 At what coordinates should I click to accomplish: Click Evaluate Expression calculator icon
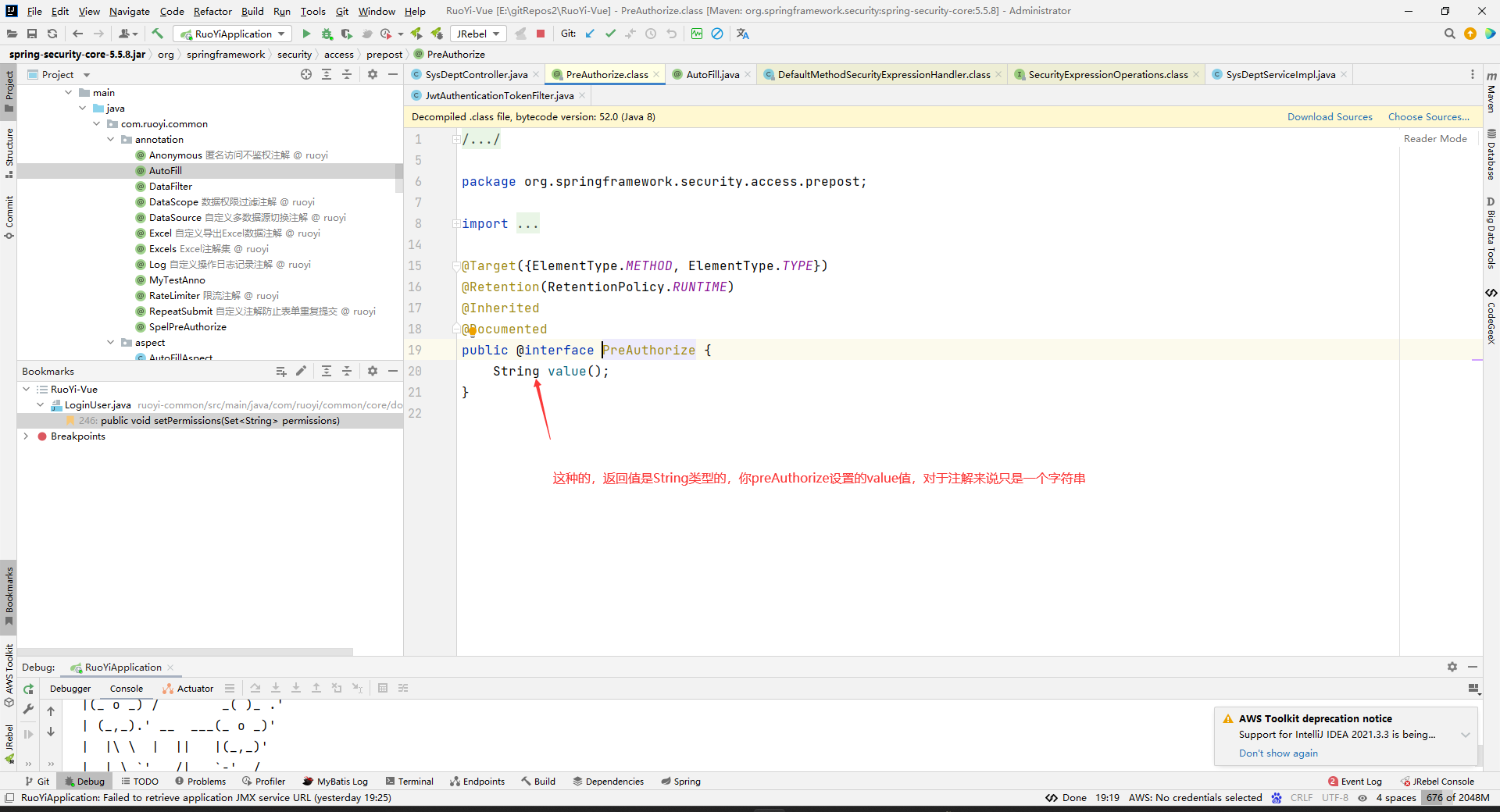(x=383, y=688)
